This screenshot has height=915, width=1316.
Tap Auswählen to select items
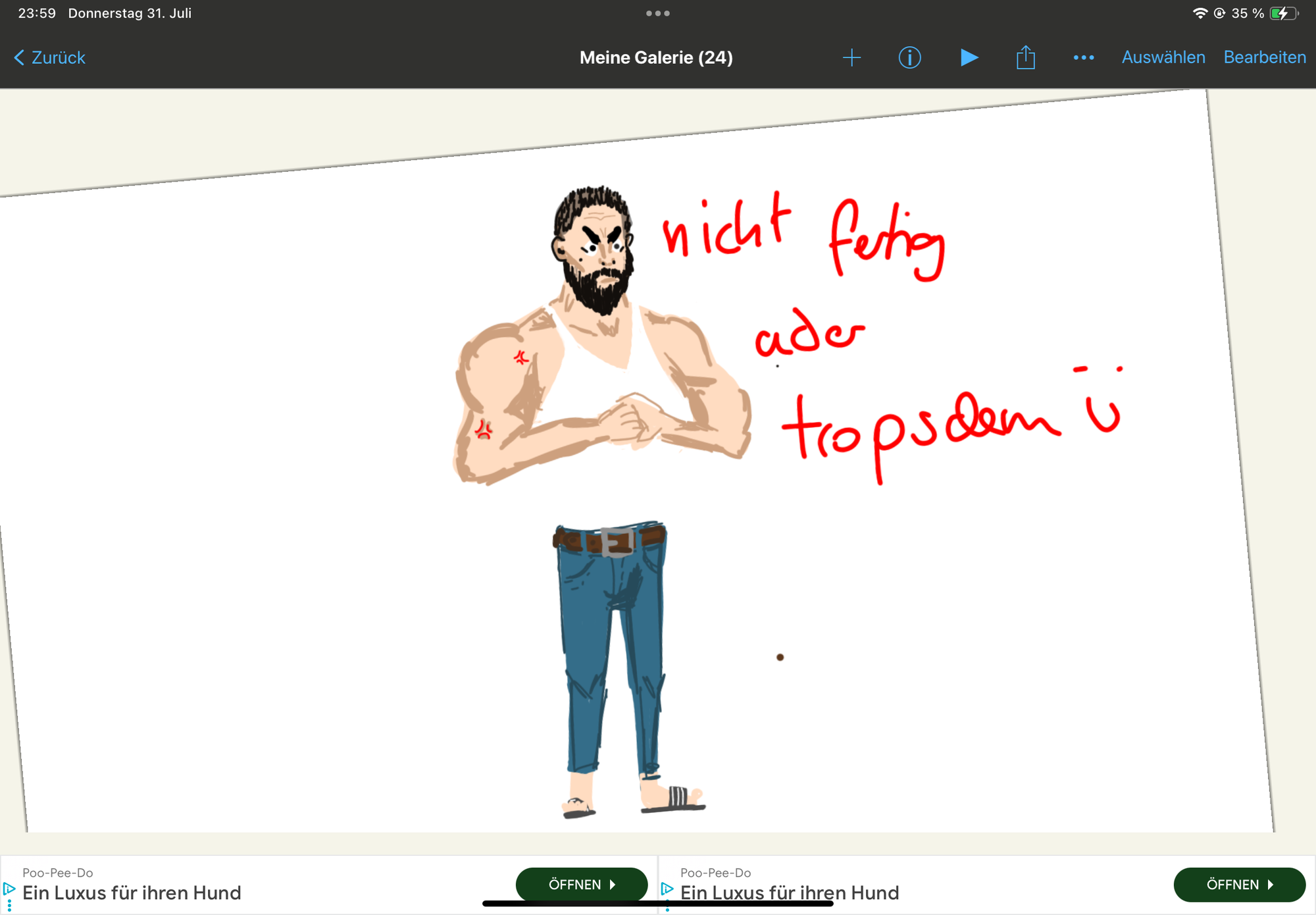tap(1163, 58)
